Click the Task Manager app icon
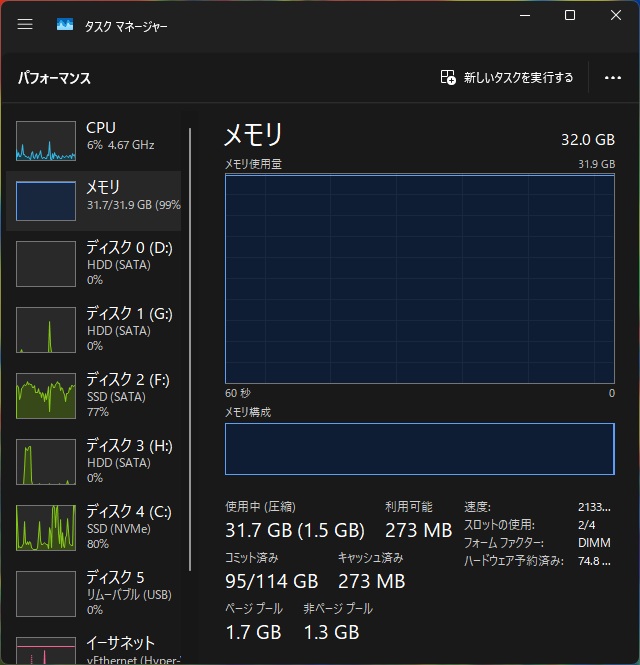This screenshot has width=640, height=665. pos(65,25)
